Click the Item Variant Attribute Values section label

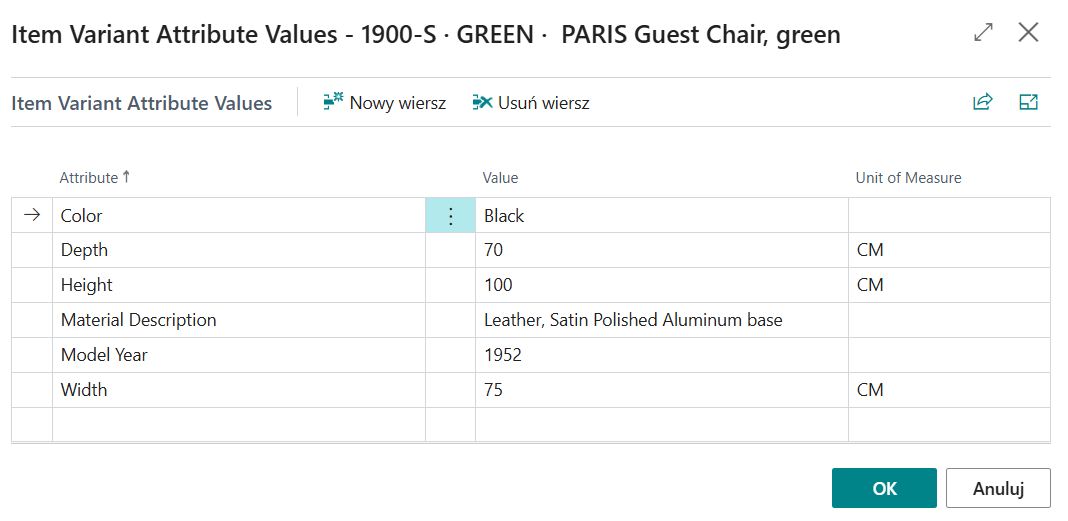point(142,103)
